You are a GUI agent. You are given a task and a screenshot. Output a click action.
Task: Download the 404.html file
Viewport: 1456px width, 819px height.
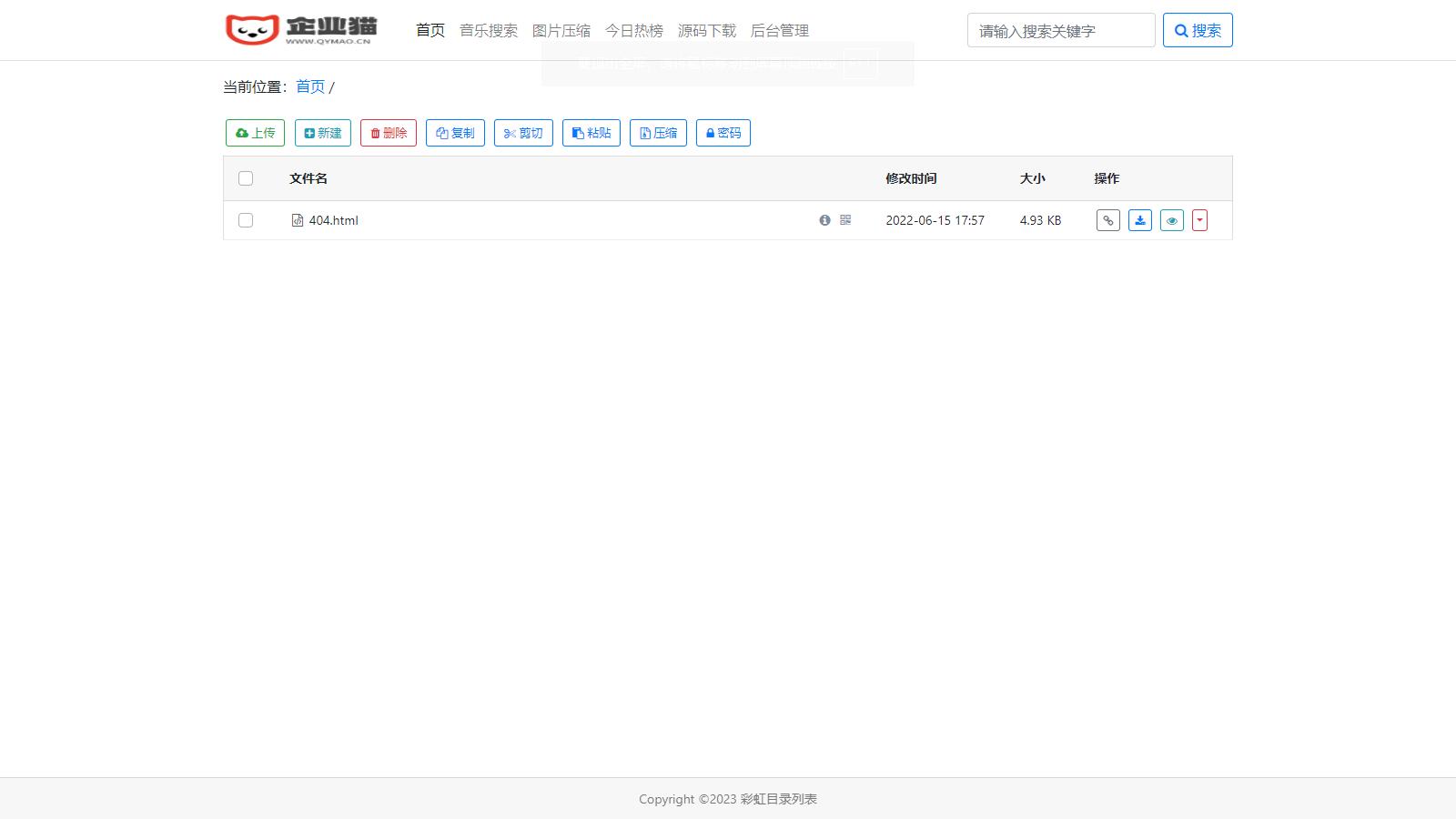(1139, 220)
